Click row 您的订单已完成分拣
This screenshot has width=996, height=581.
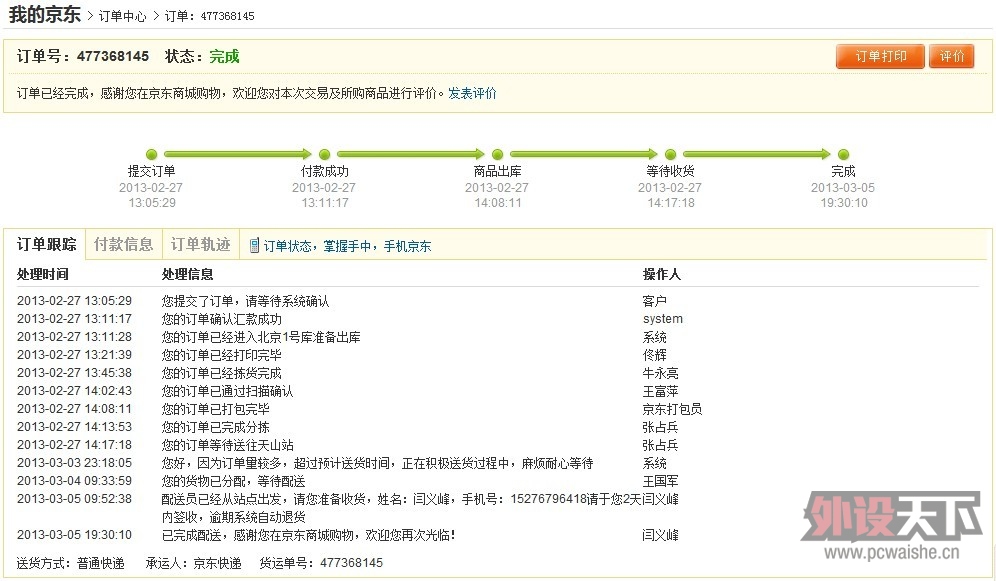497,427
